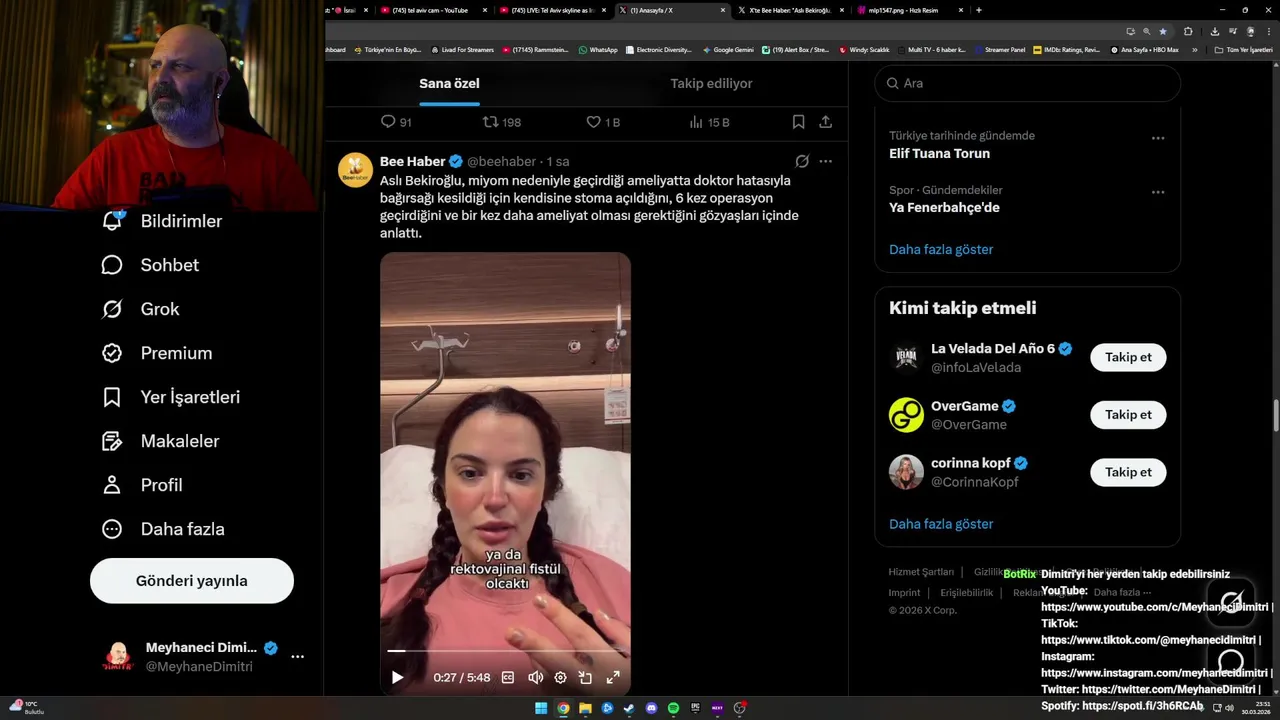The image size is (1280, 720).
Task: View the post analytics showing 15 B
Action: (x=710, y=122)
